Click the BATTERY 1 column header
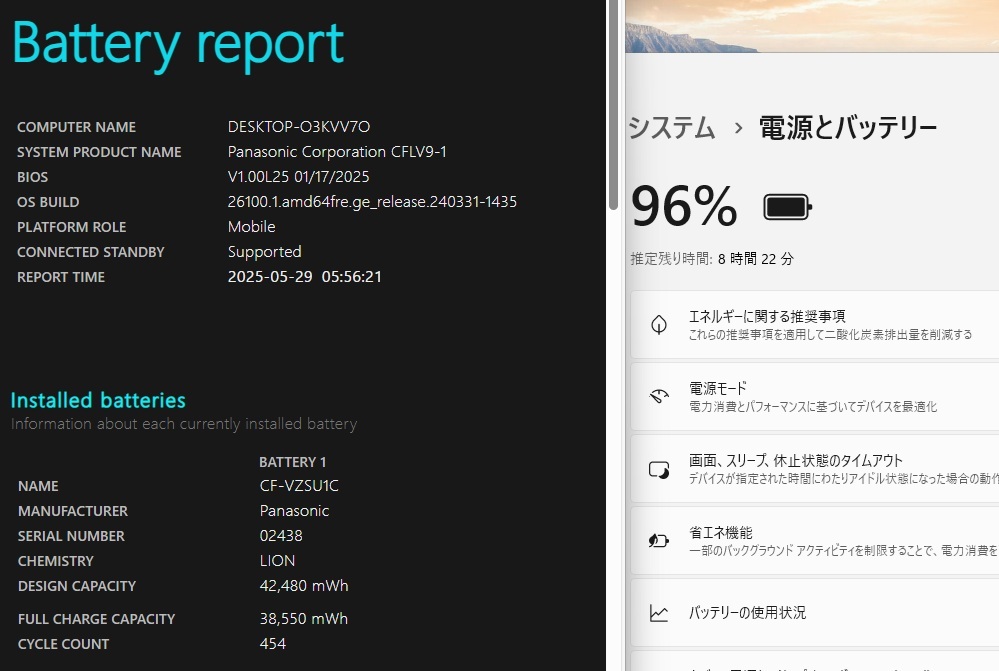 click(292, 462)
